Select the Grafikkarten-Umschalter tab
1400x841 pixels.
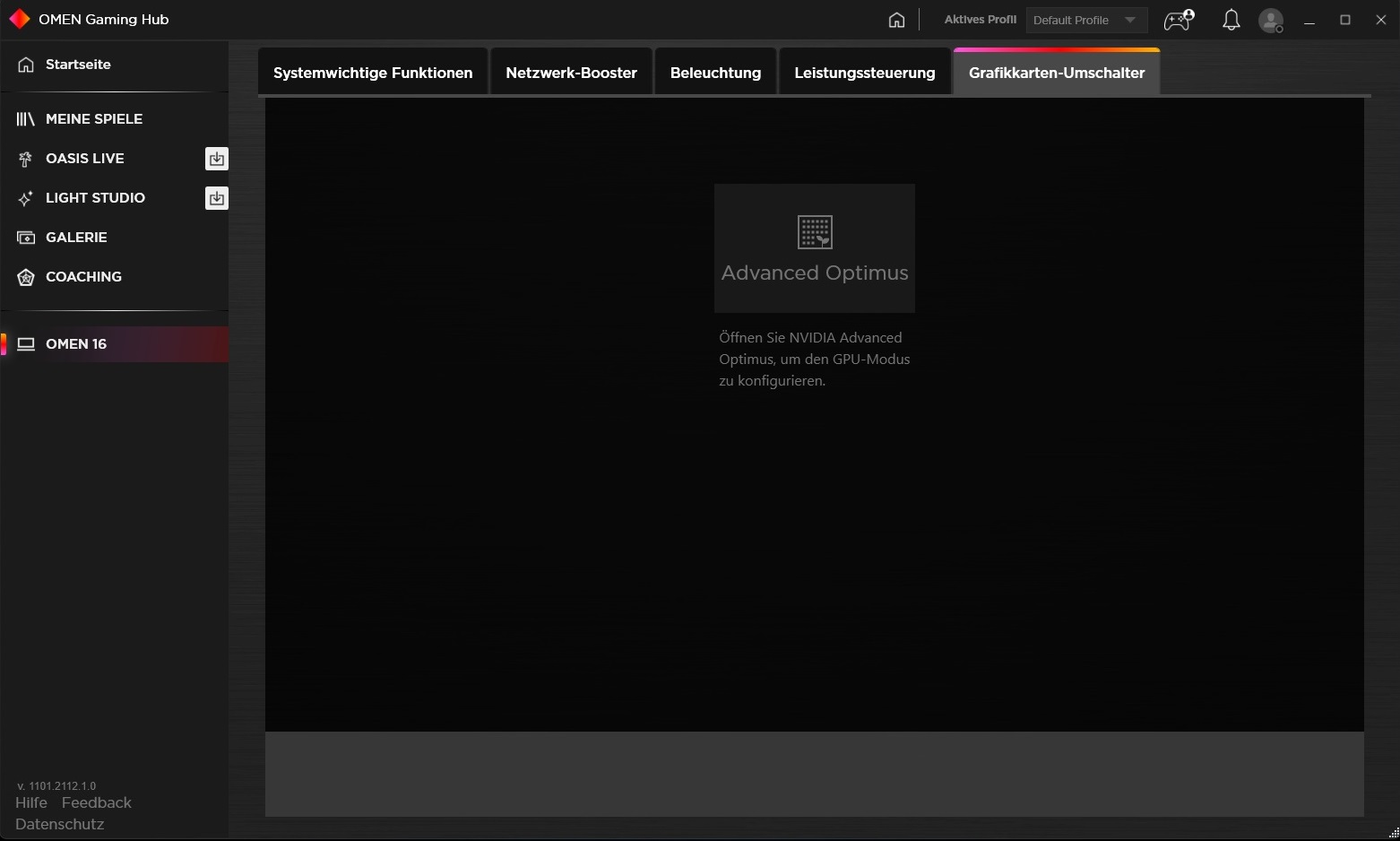[x=1057, y=73]
